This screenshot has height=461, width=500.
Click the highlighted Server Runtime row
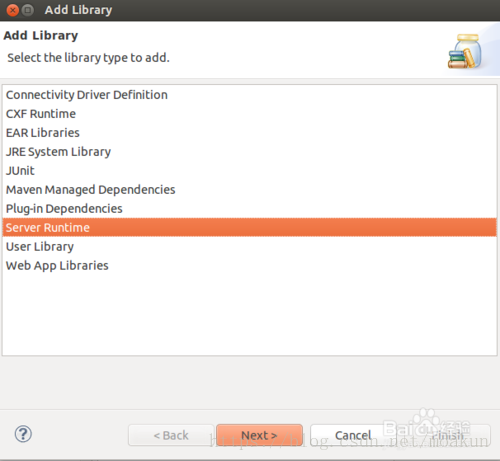(250, 227)
